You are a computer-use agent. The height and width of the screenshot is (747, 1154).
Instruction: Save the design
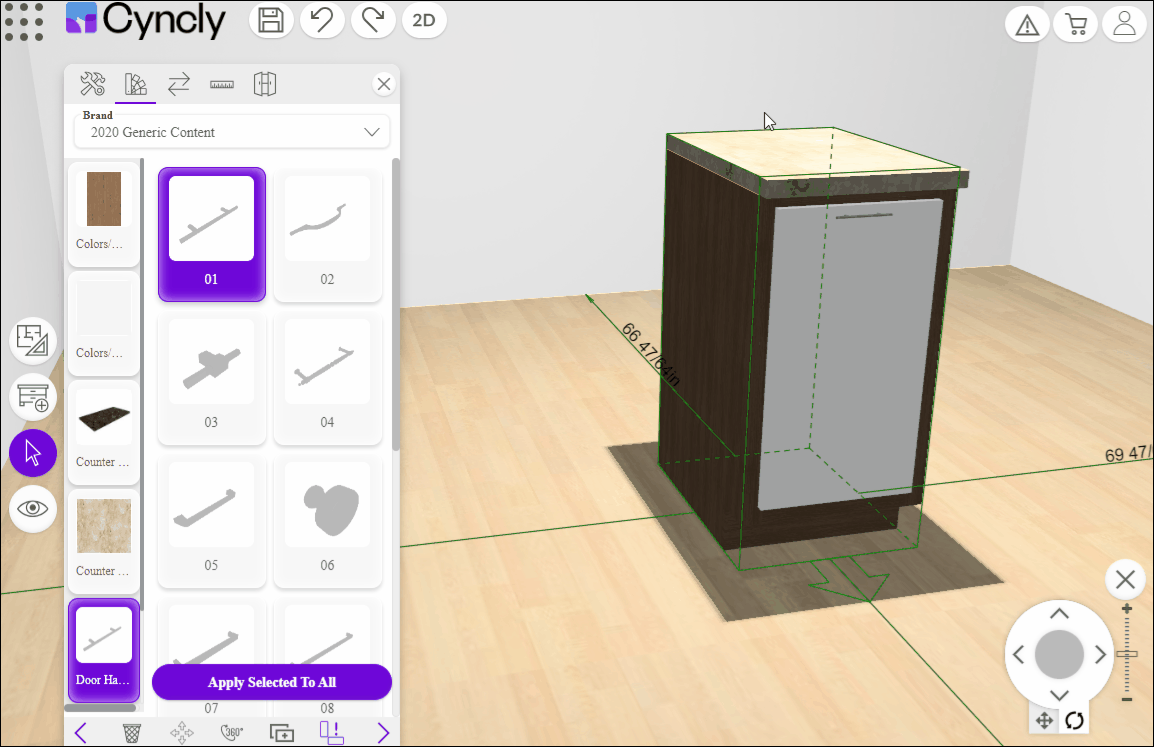click(x=271, y=20)
